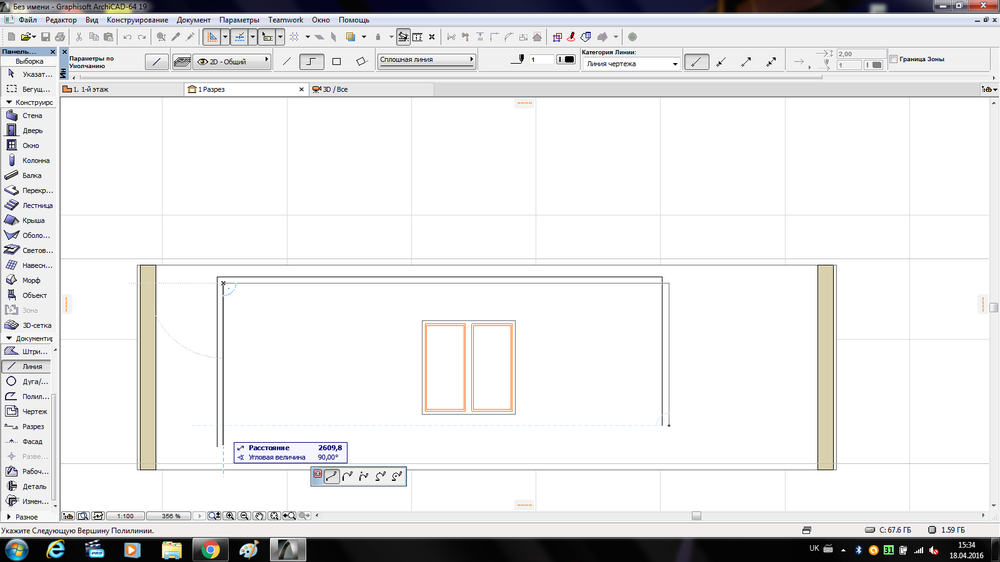Viewport: 1000px width, 562px height.
Task: Toggle the chained polyline geometry method
Action: 312,61
